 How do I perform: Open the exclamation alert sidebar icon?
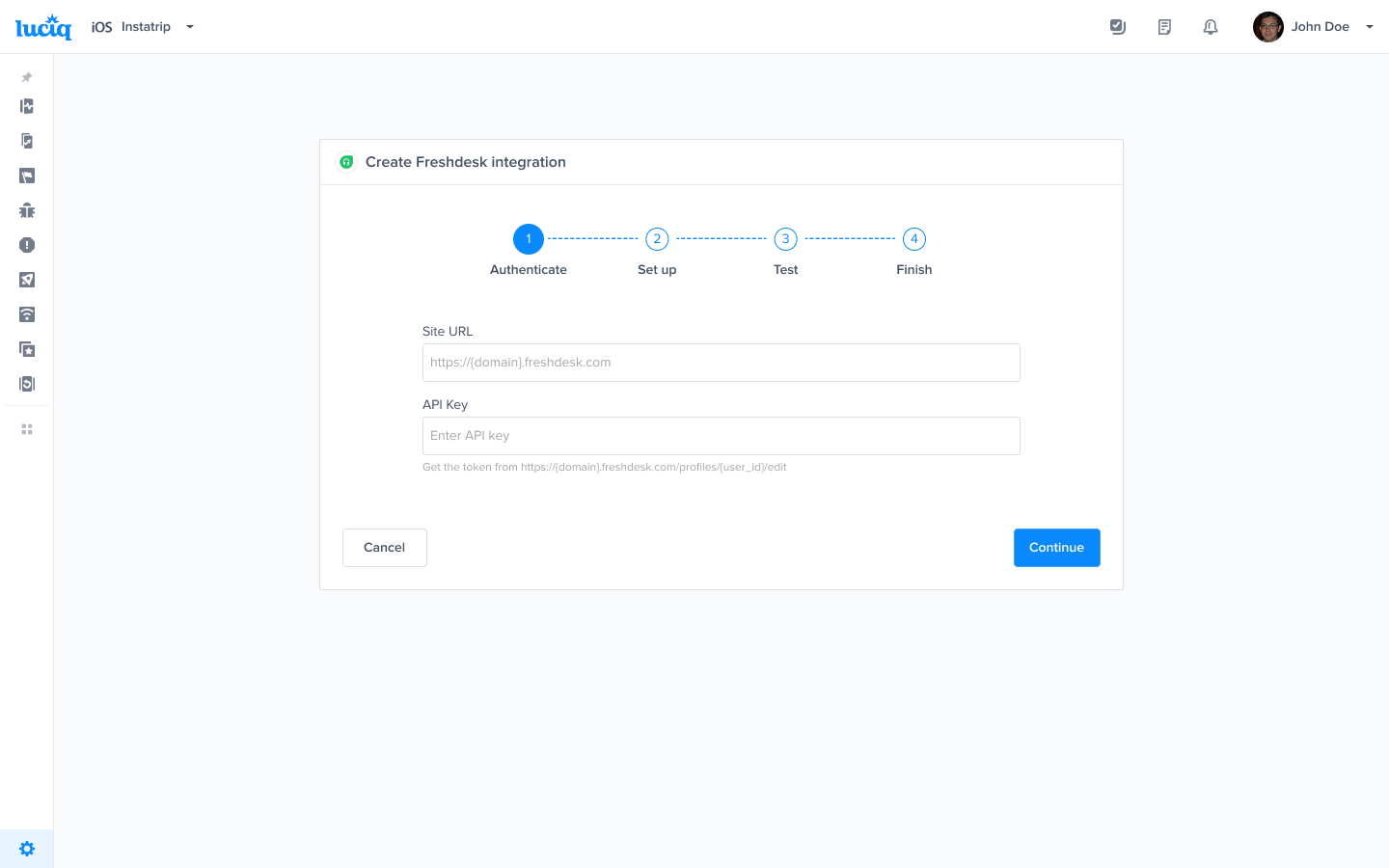point(27,245)
